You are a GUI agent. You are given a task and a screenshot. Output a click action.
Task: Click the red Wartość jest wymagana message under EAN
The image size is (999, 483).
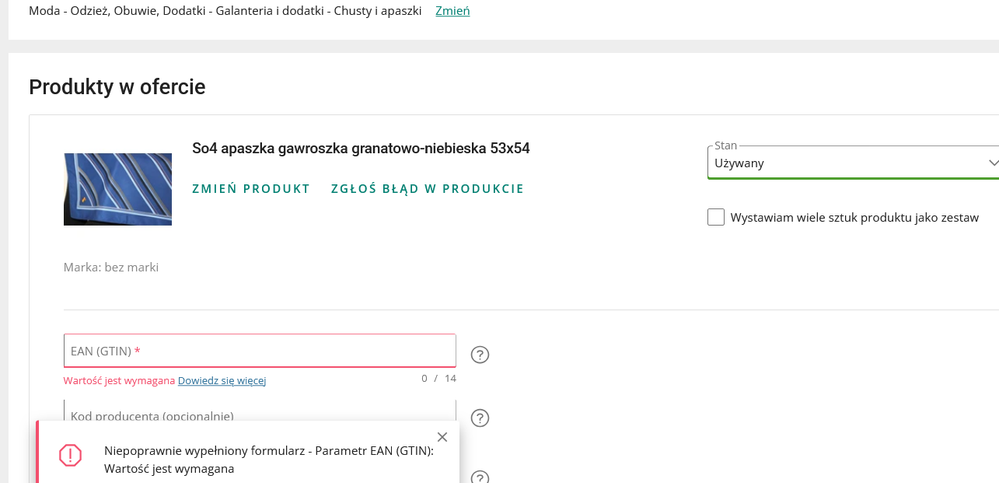(119, 381)
